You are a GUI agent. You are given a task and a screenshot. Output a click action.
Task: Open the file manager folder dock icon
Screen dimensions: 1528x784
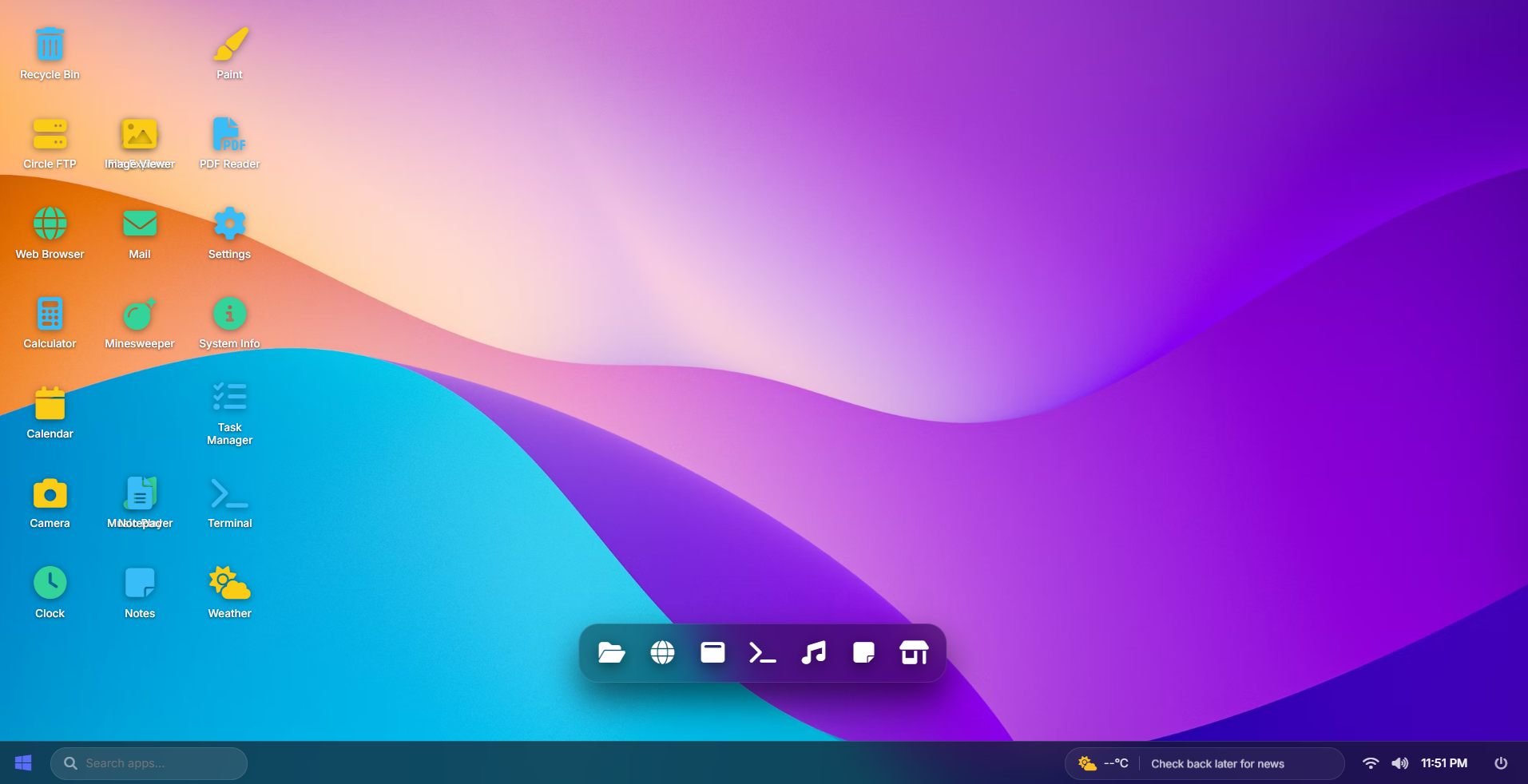[x=611, y=653]
